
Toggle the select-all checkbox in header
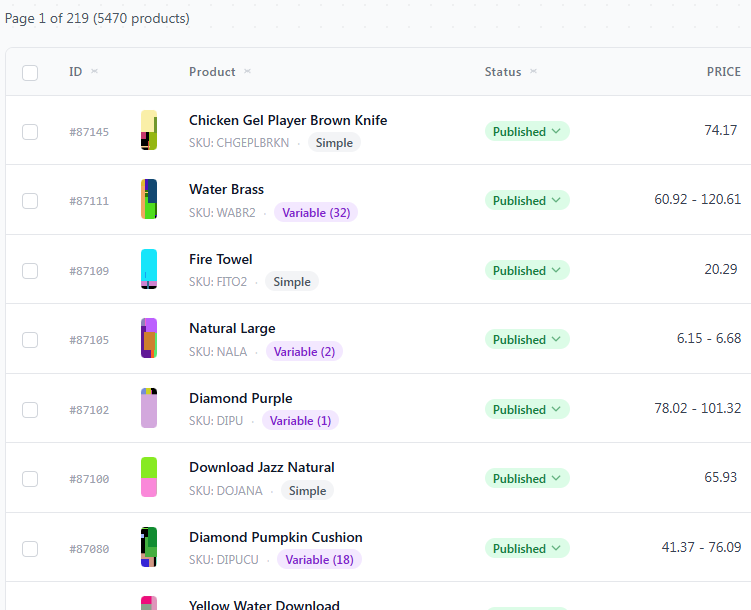coord(30,73)
